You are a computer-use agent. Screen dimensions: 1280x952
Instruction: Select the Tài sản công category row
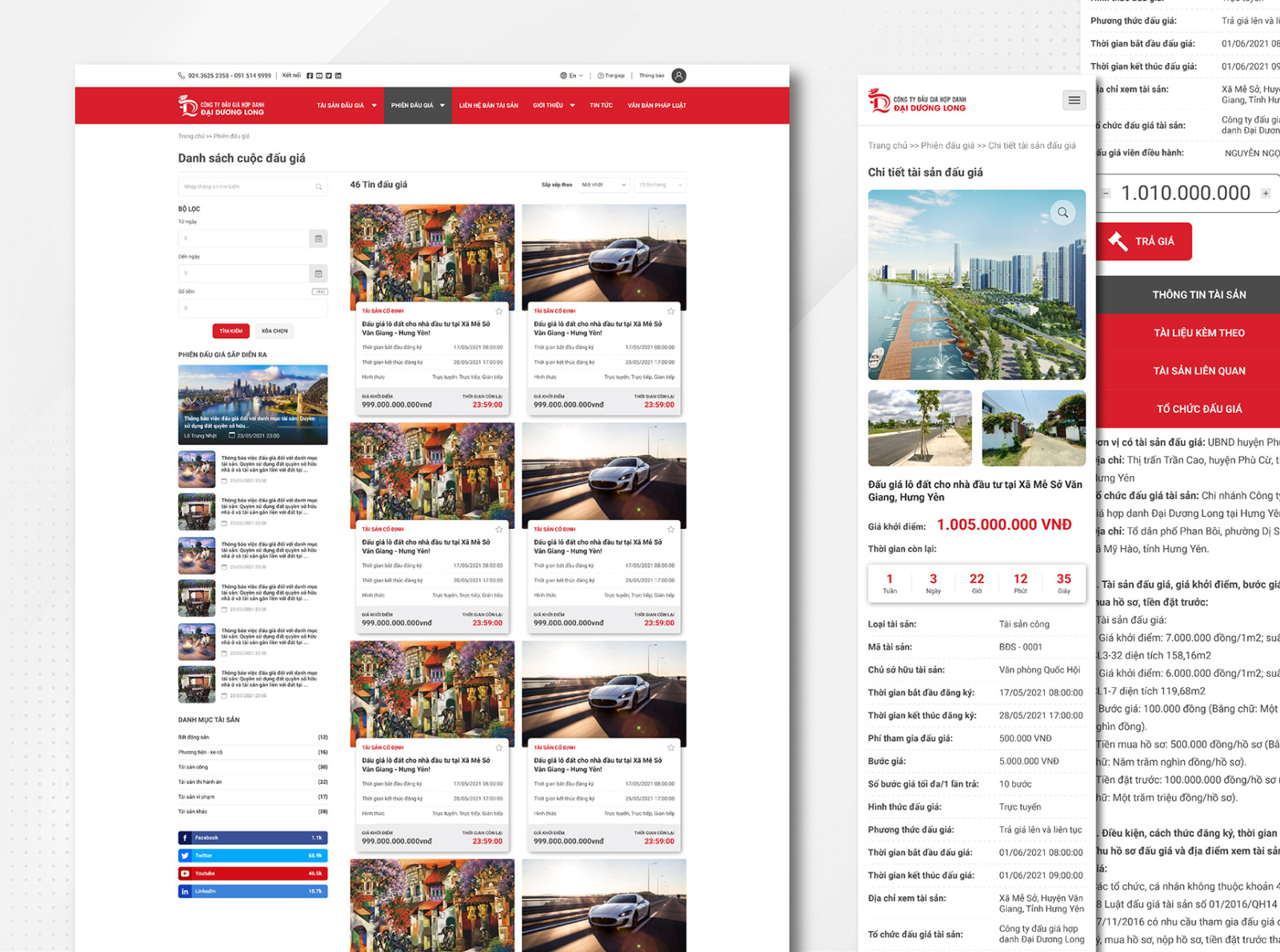pyautogui.click(x=253, y=767)
